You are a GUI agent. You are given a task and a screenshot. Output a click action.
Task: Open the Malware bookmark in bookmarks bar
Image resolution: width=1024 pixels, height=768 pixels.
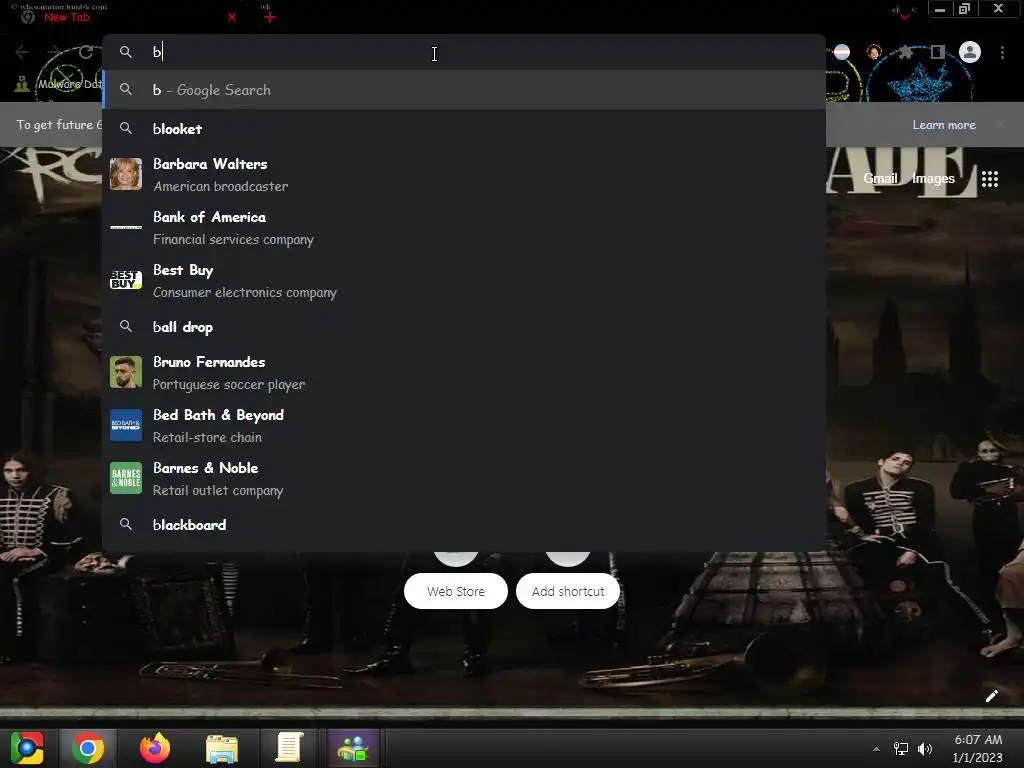pos(57,84)
